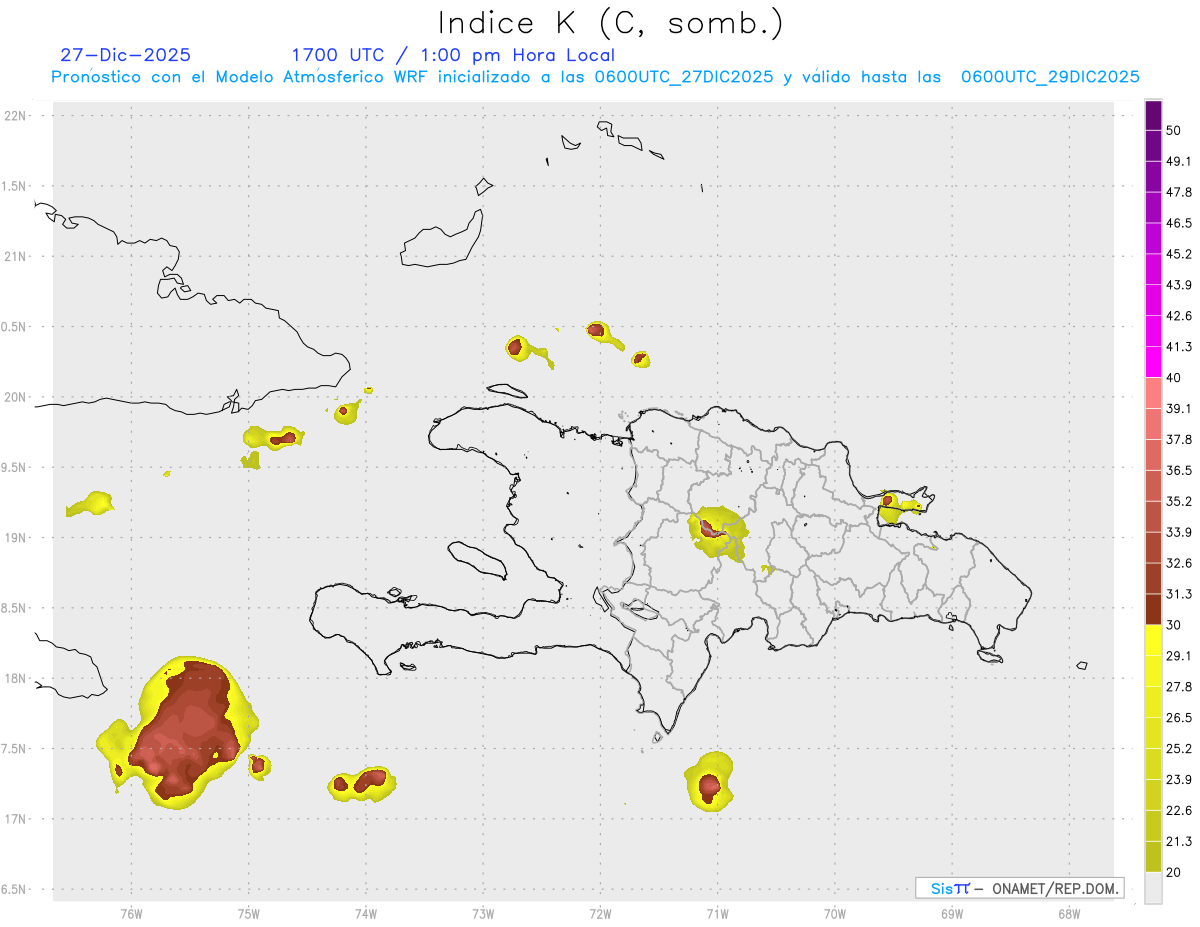The height and width of the screenshot is (927, 1200).
Task: Click the legend value '20'
Action: [1174, 872]
